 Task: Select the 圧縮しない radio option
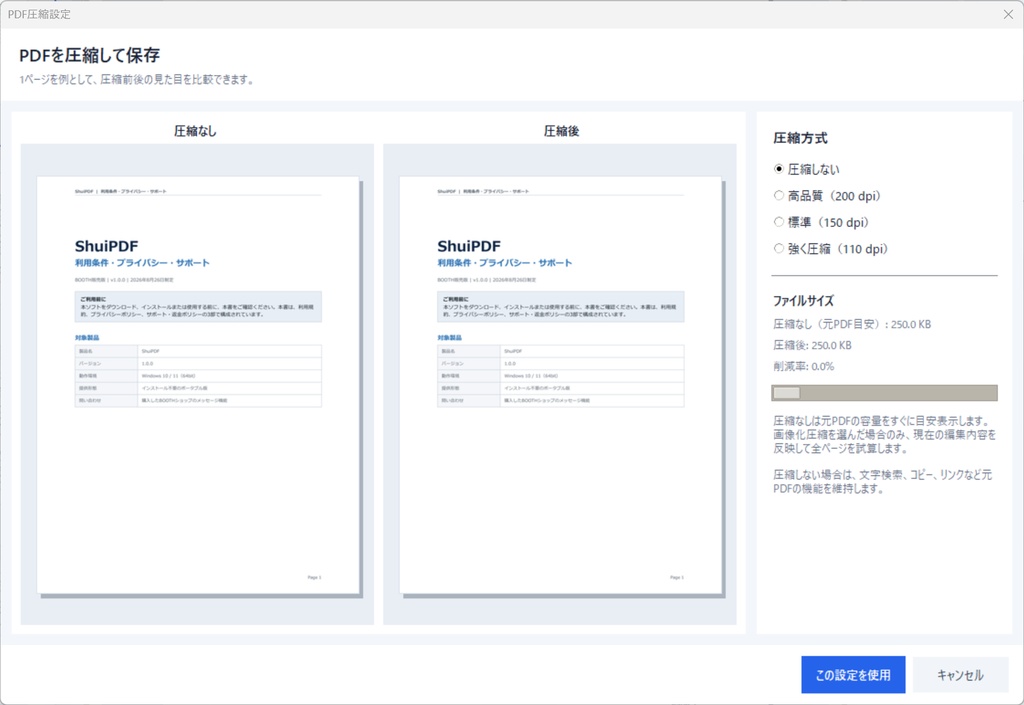[807, 169]
